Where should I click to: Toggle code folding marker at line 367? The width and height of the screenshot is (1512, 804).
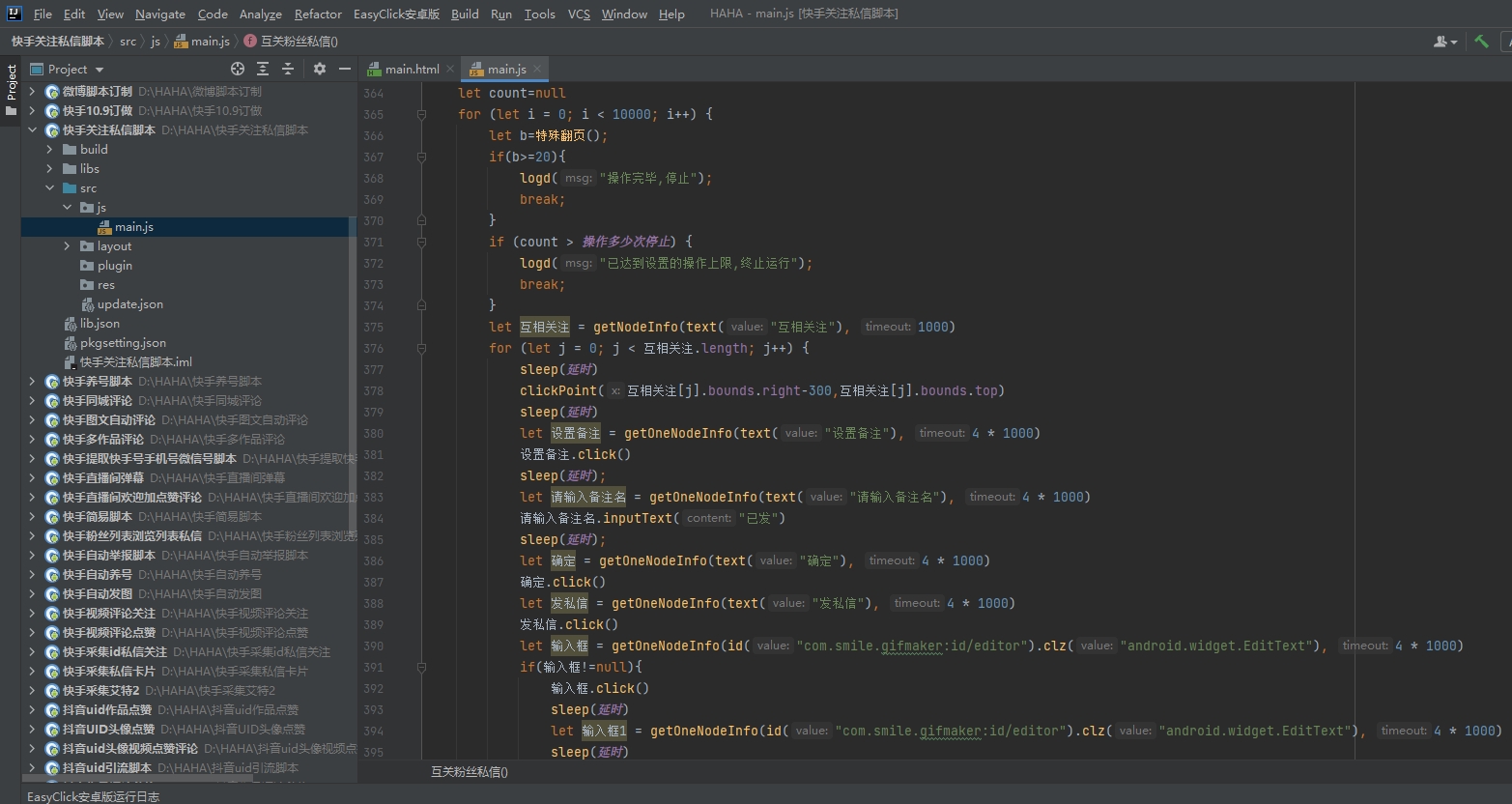pyautogui.click(x=421, y=157)
